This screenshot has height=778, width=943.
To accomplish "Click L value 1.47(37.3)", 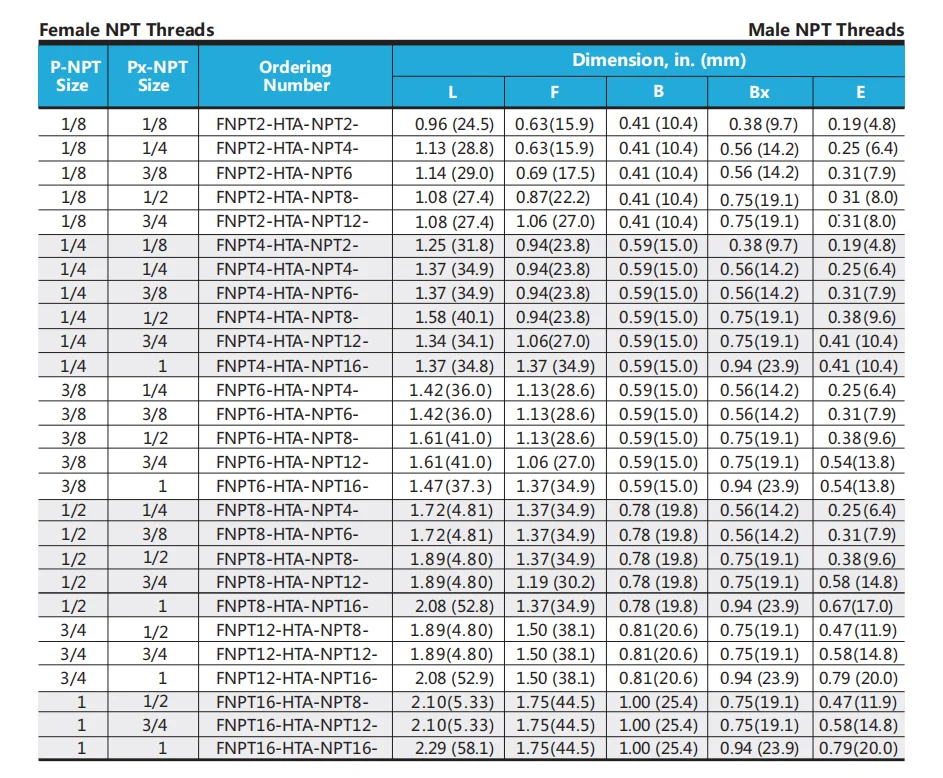I will point(450,486).
